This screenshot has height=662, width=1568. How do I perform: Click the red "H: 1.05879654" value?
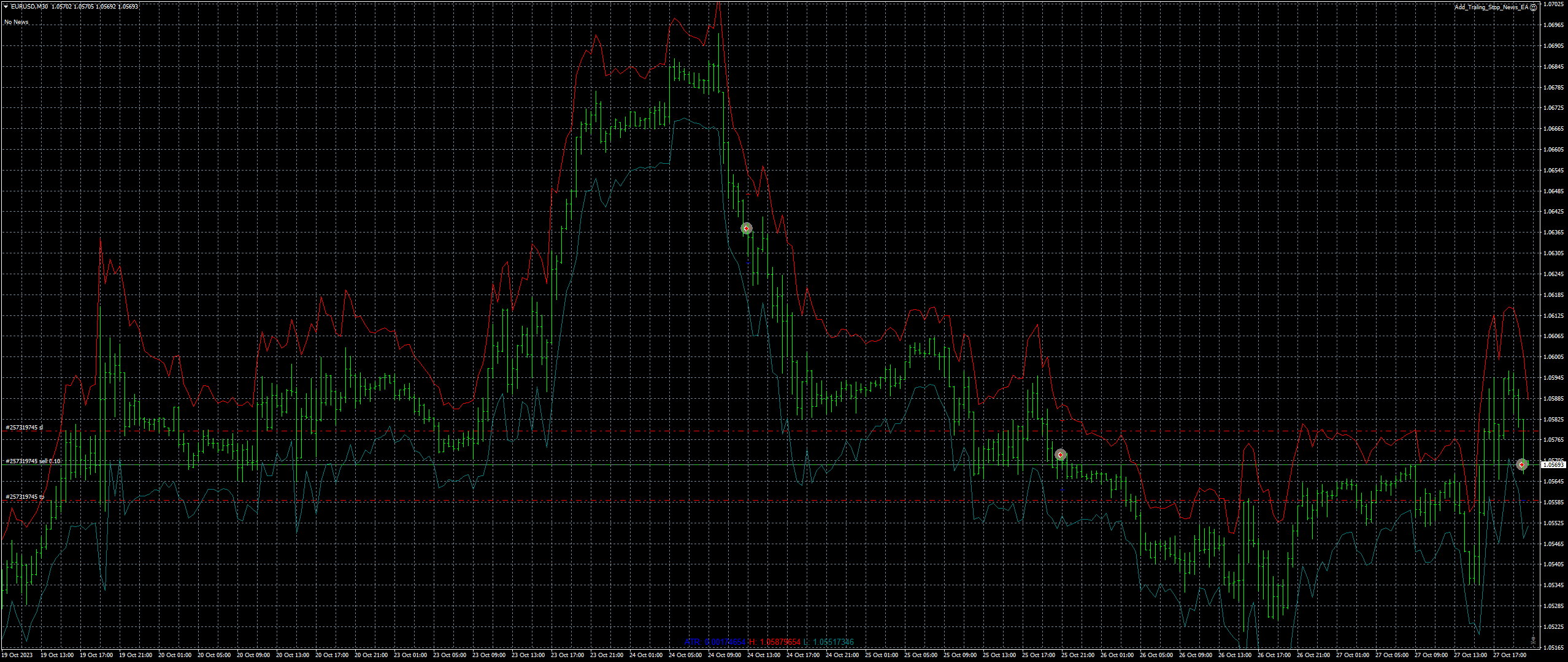pos(775,642)
